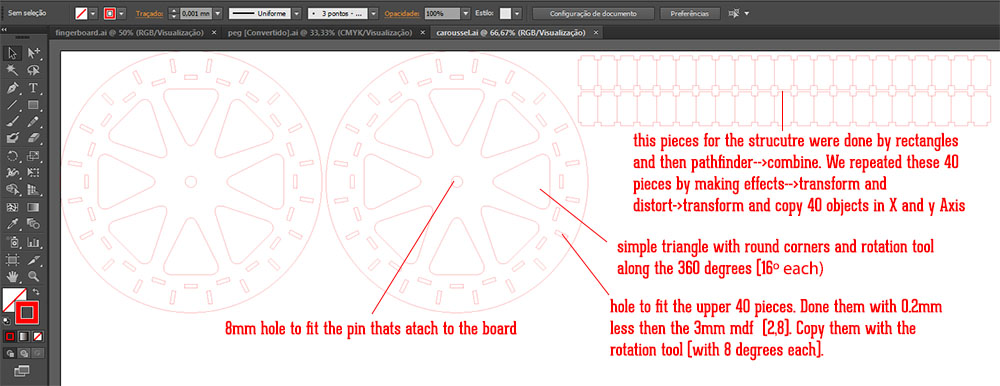Select the Shape Builder tool
This screenshot has width=1000, height=386.
tap(12, 189)
